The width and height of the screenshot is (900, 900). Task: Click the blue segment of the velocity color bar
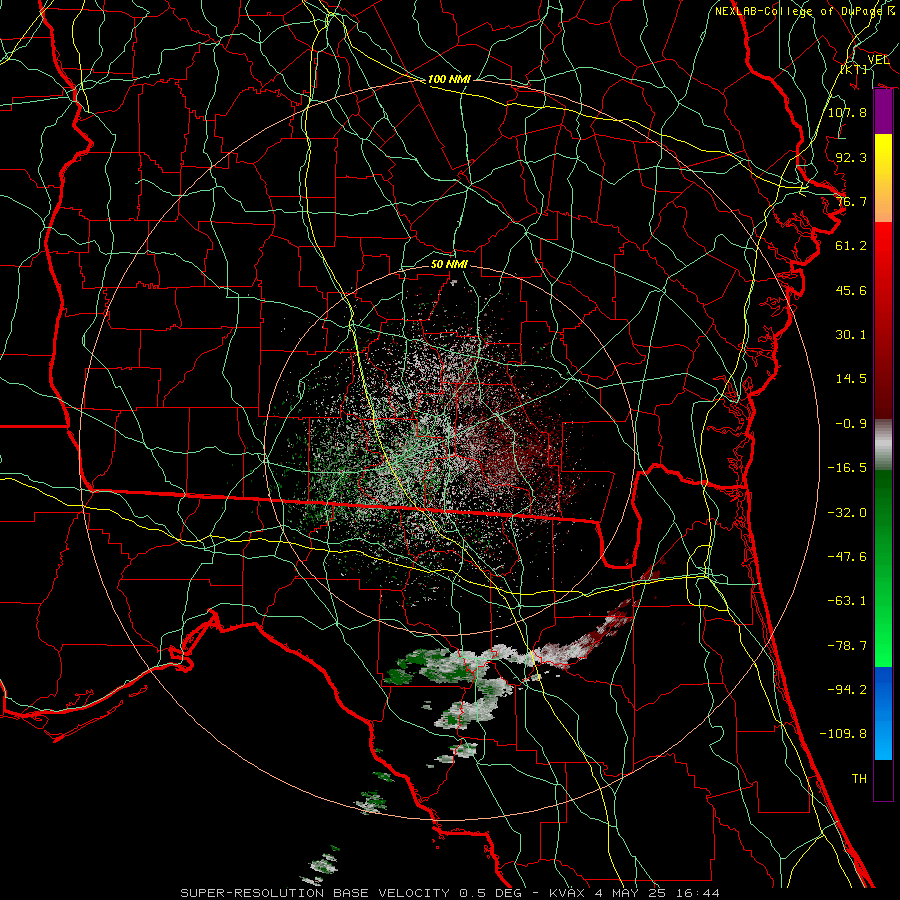pos(883,713)
